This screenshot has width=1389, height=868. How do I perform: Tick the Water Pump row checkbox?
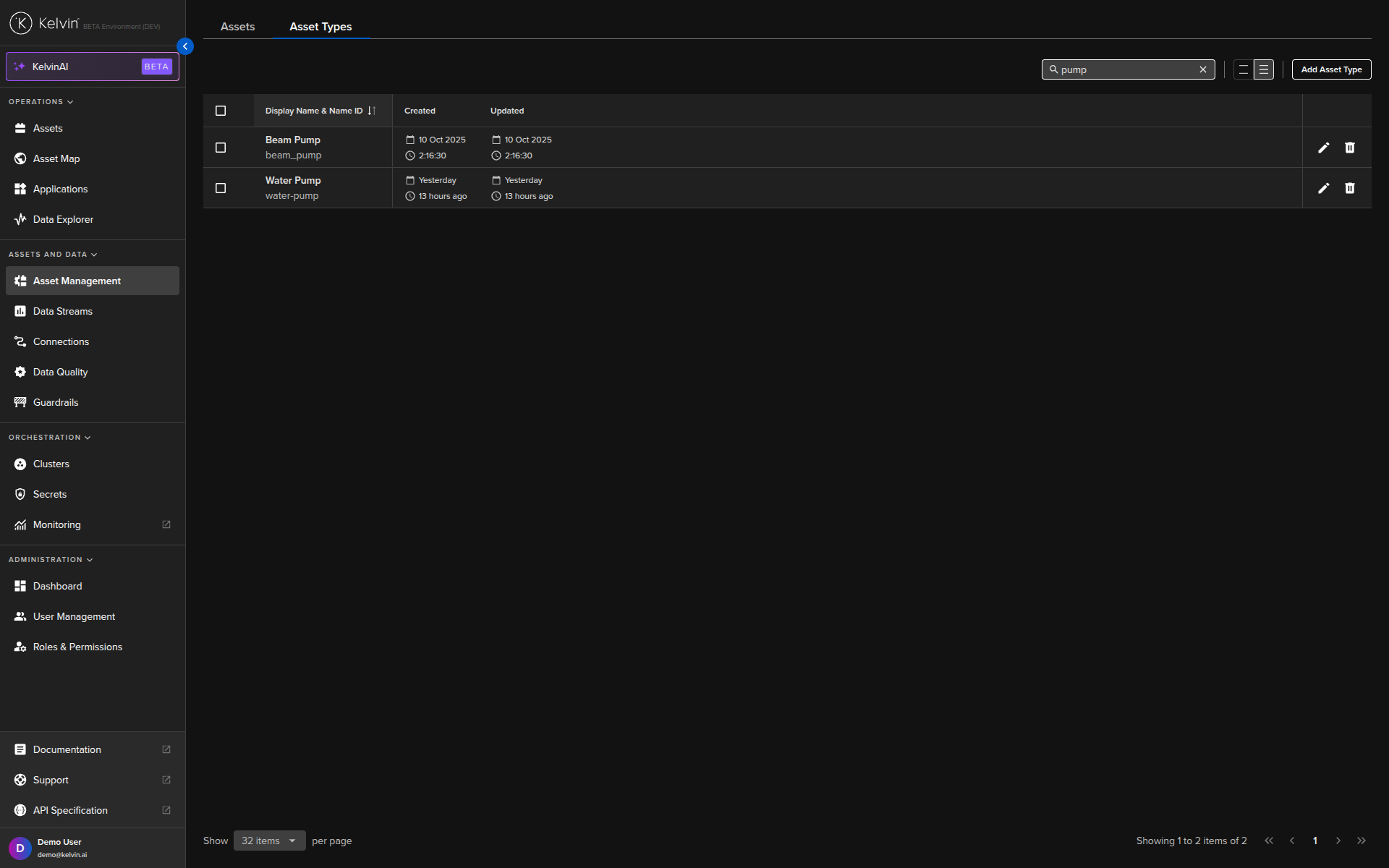(x=221, y=188)
